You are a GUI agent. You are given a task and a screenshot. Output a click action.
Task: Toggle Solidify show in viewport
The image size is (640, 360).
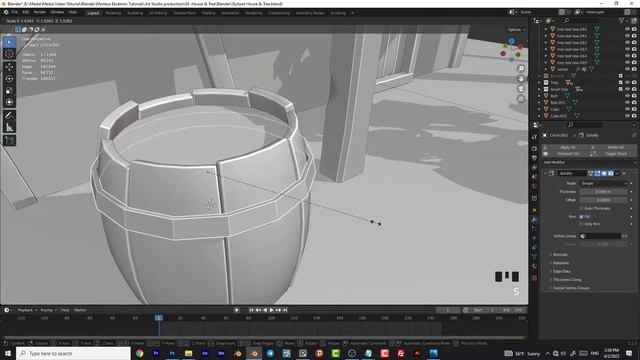[604, 173]
